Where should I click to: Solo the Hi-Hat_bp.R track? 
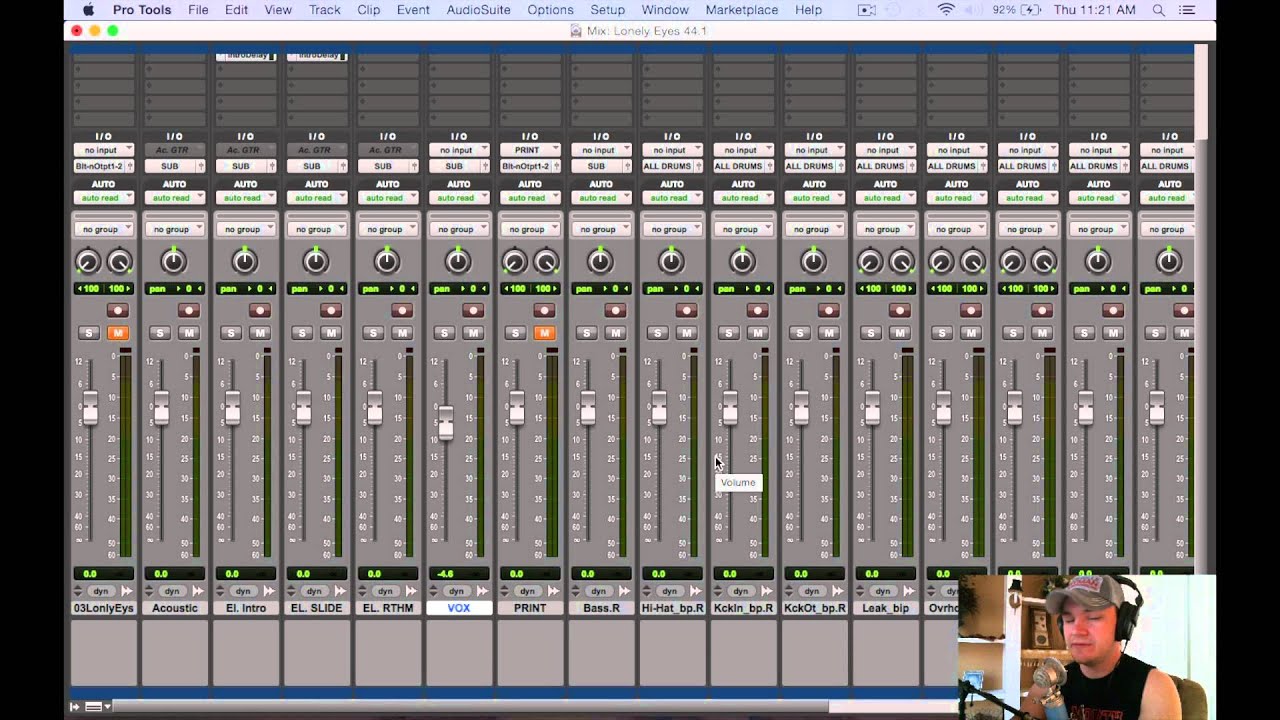657,333
